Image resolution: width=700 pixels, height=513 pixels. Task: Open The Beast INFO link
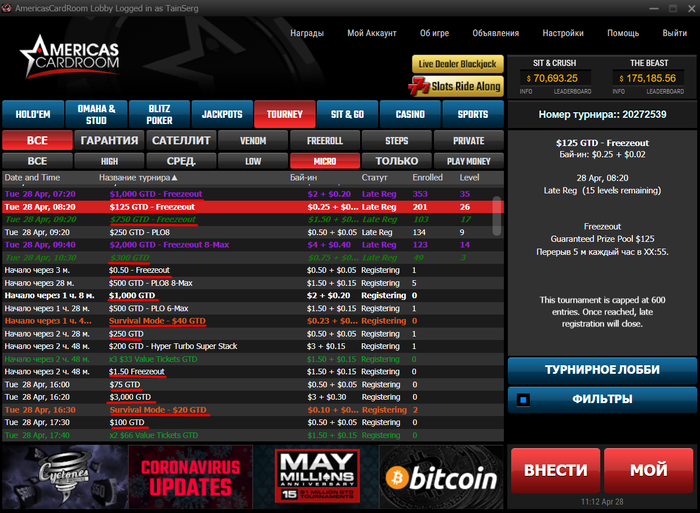coord(619,92)
